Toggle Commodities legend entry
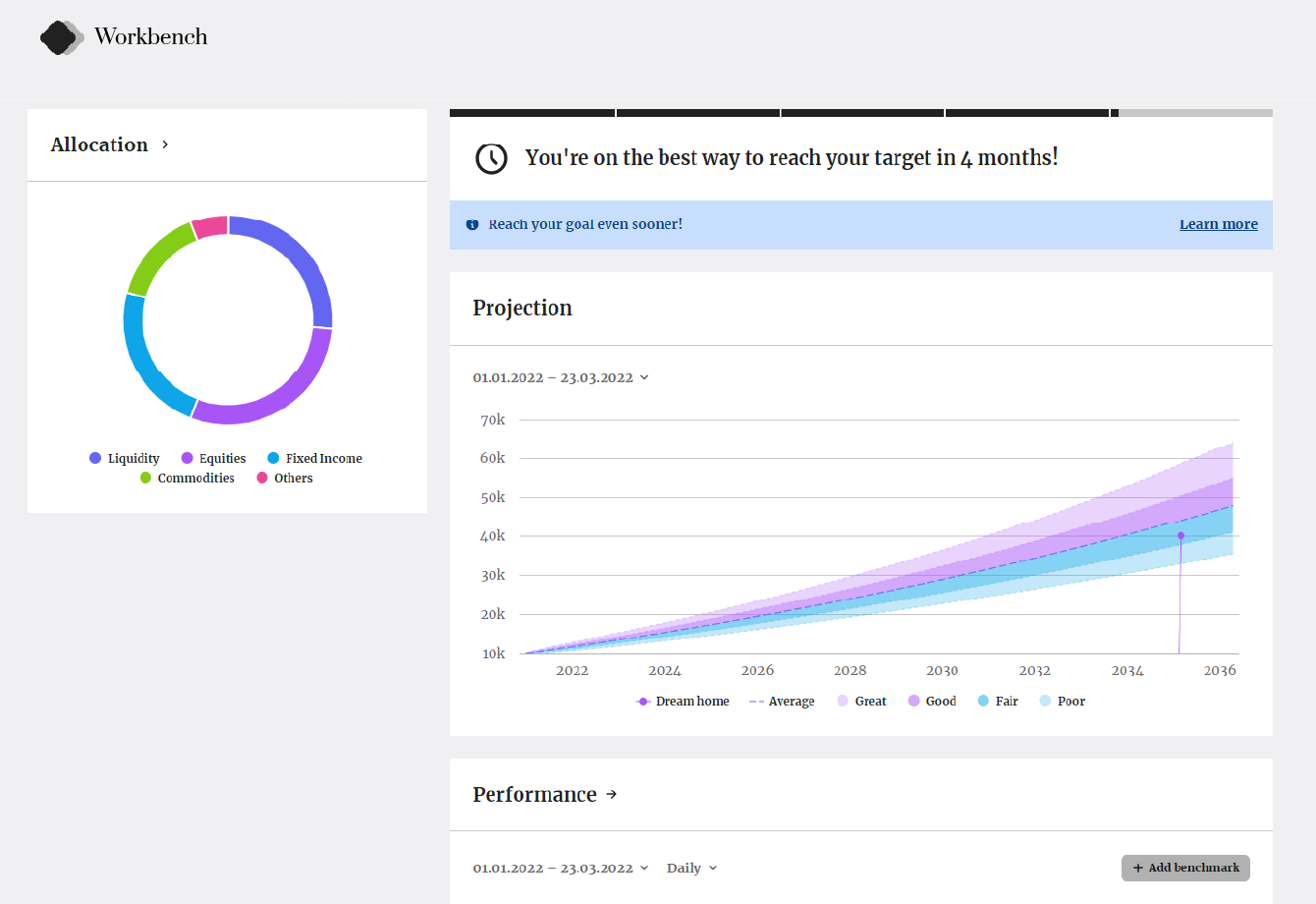The width and height of the screenshot is (1316, 904). pos(187,478)
